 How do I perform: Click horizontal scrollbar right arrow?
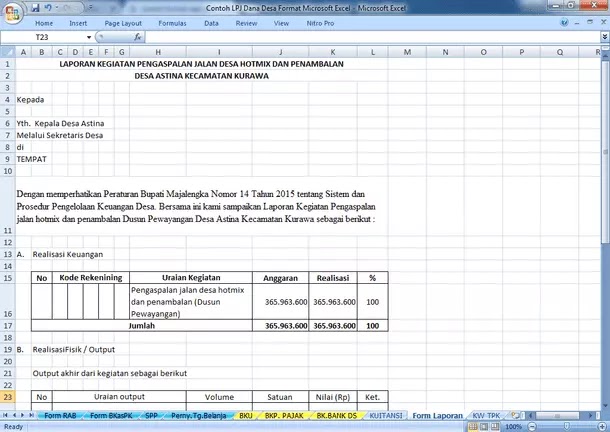coord(591,416)
